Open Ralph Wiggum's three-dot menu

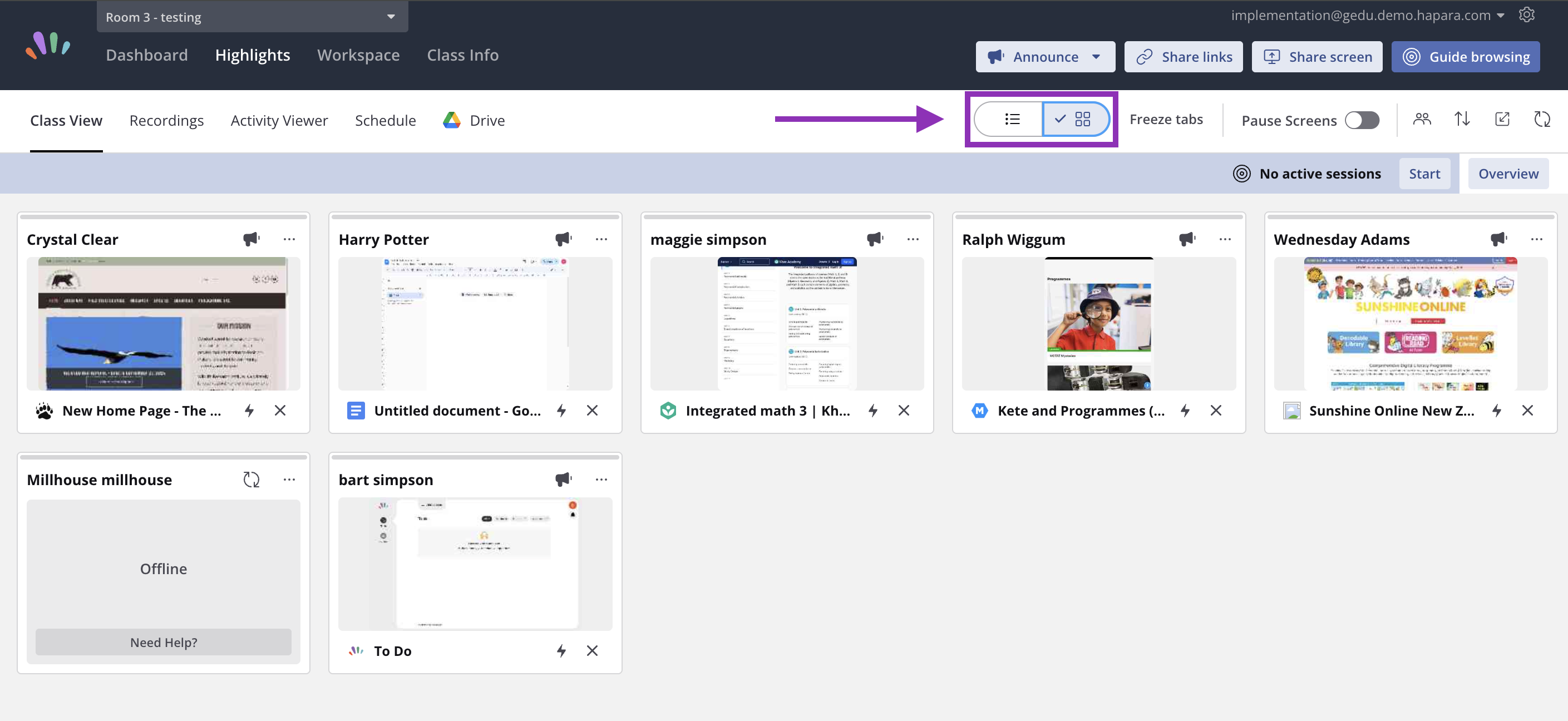1225,239
